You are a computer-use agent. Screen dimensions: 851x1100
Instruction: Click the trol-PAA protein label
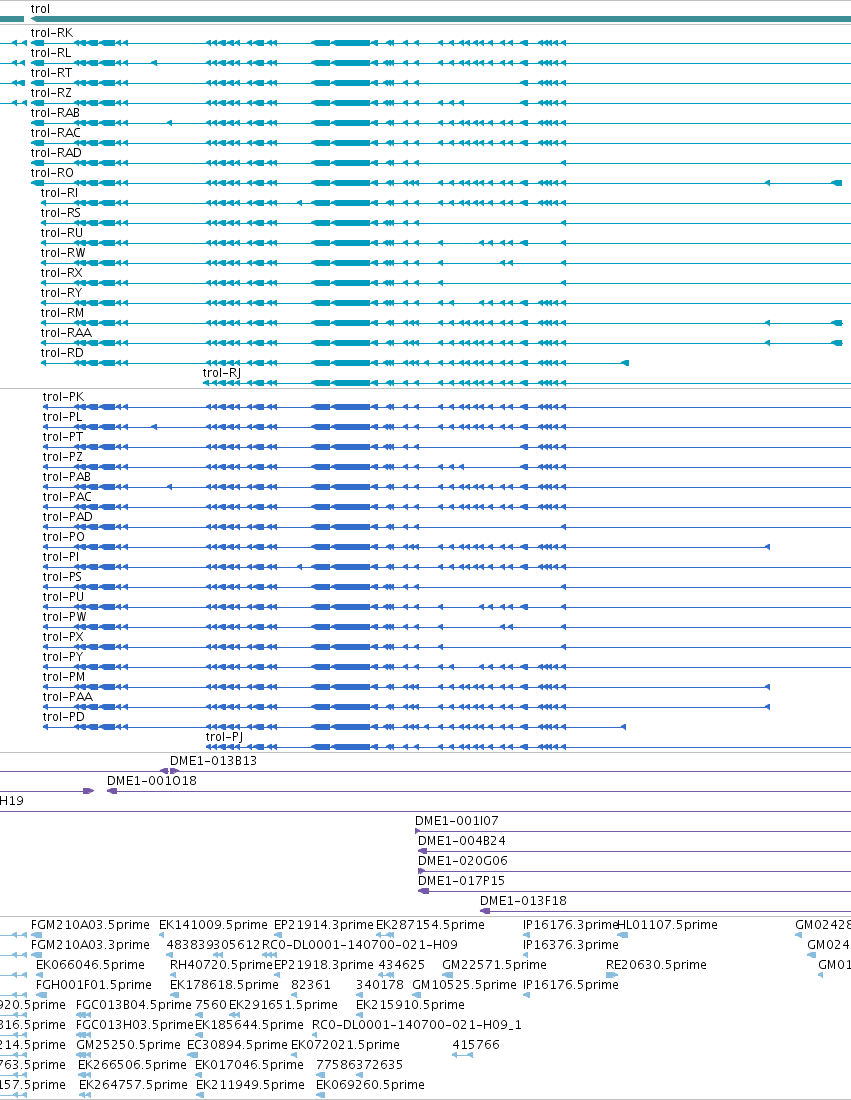[x=67, y=697]
